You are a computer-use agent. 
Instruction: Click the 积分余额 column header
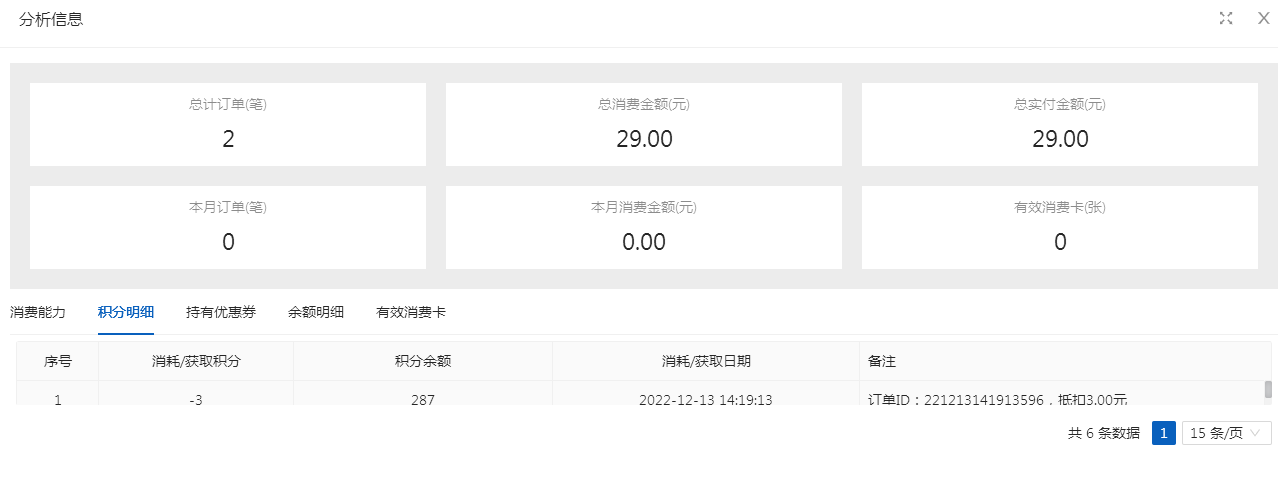(423, 361)
